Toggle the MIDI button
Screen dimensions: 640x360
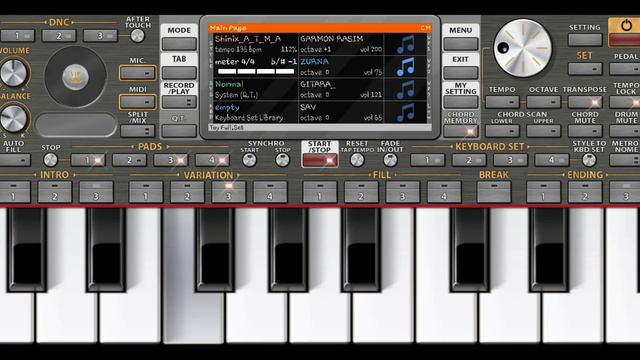coord(138,102)
